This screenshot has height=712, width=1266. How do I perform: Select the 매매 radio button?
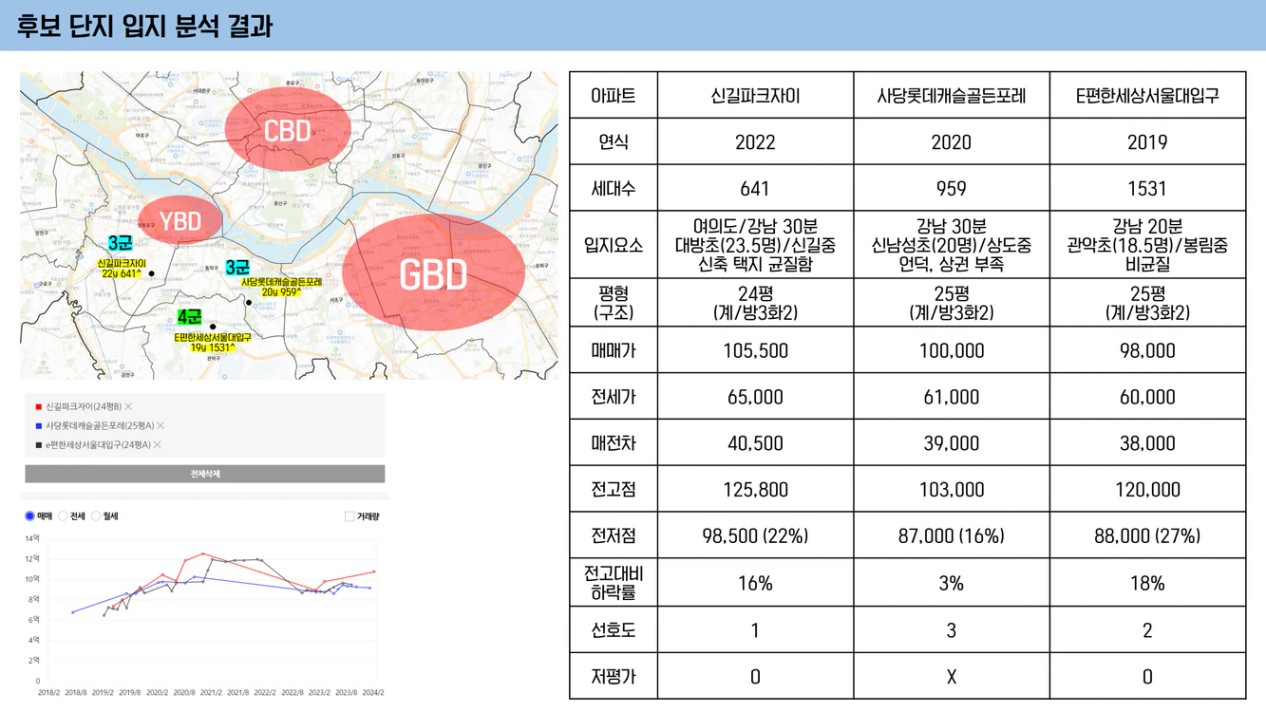coord(30,516)
